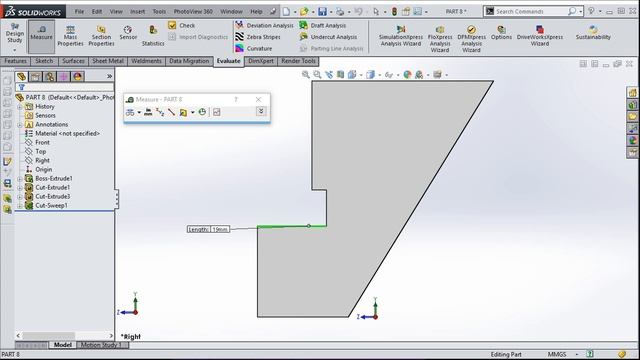
Task: Click the Print icon
Action: [x=340, y=11]
